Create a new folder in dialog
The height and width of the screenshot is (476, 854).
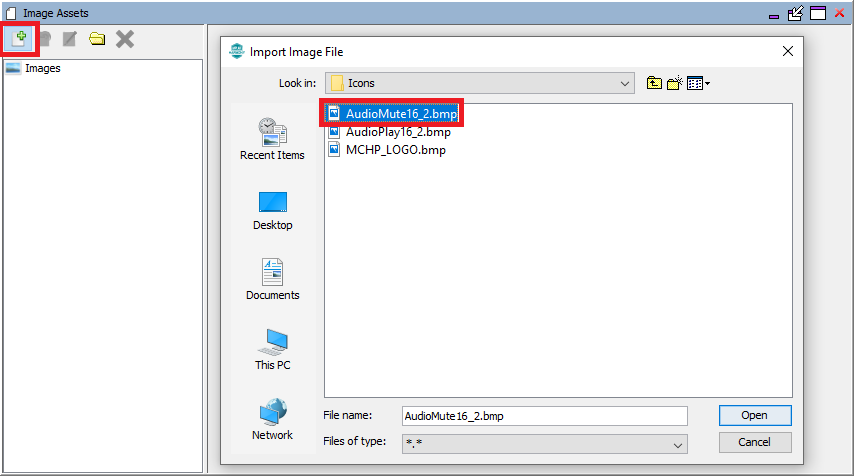coord(675,83)
